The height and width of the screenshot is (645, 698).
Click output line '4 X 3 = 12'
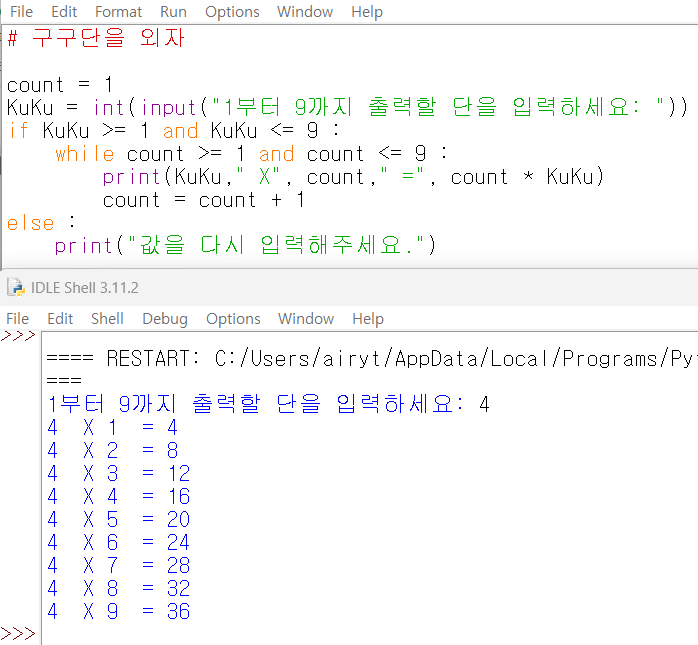[x=118, y=473]
